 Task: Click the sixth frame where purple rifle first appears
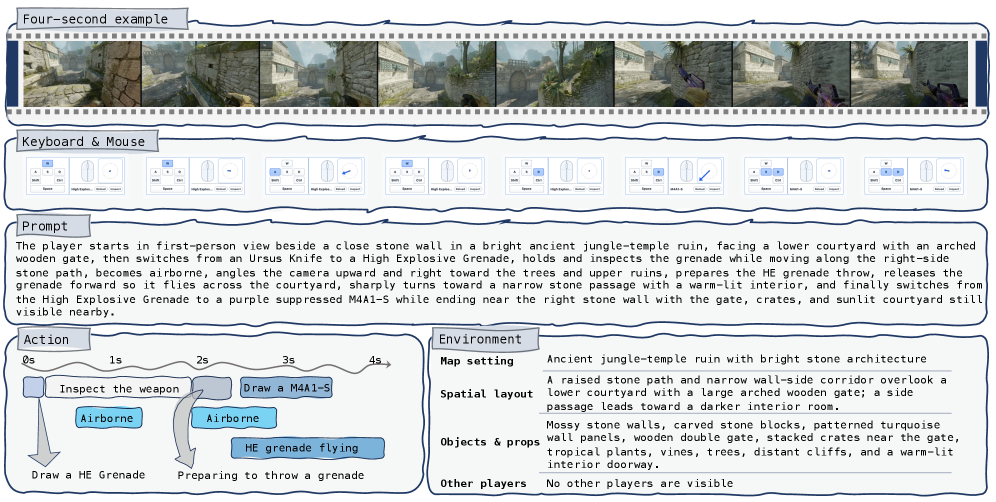coord(673,74)
